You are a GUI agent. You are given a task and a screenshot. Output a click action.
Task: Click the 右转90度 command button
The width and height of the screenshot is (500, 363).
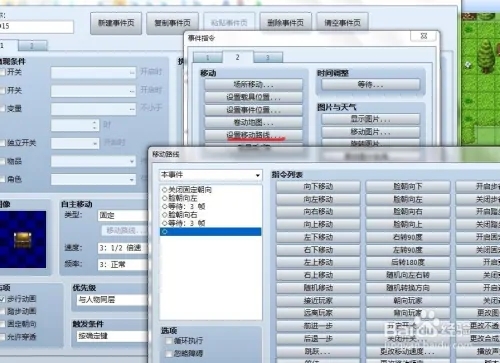[x=408, y=237]
